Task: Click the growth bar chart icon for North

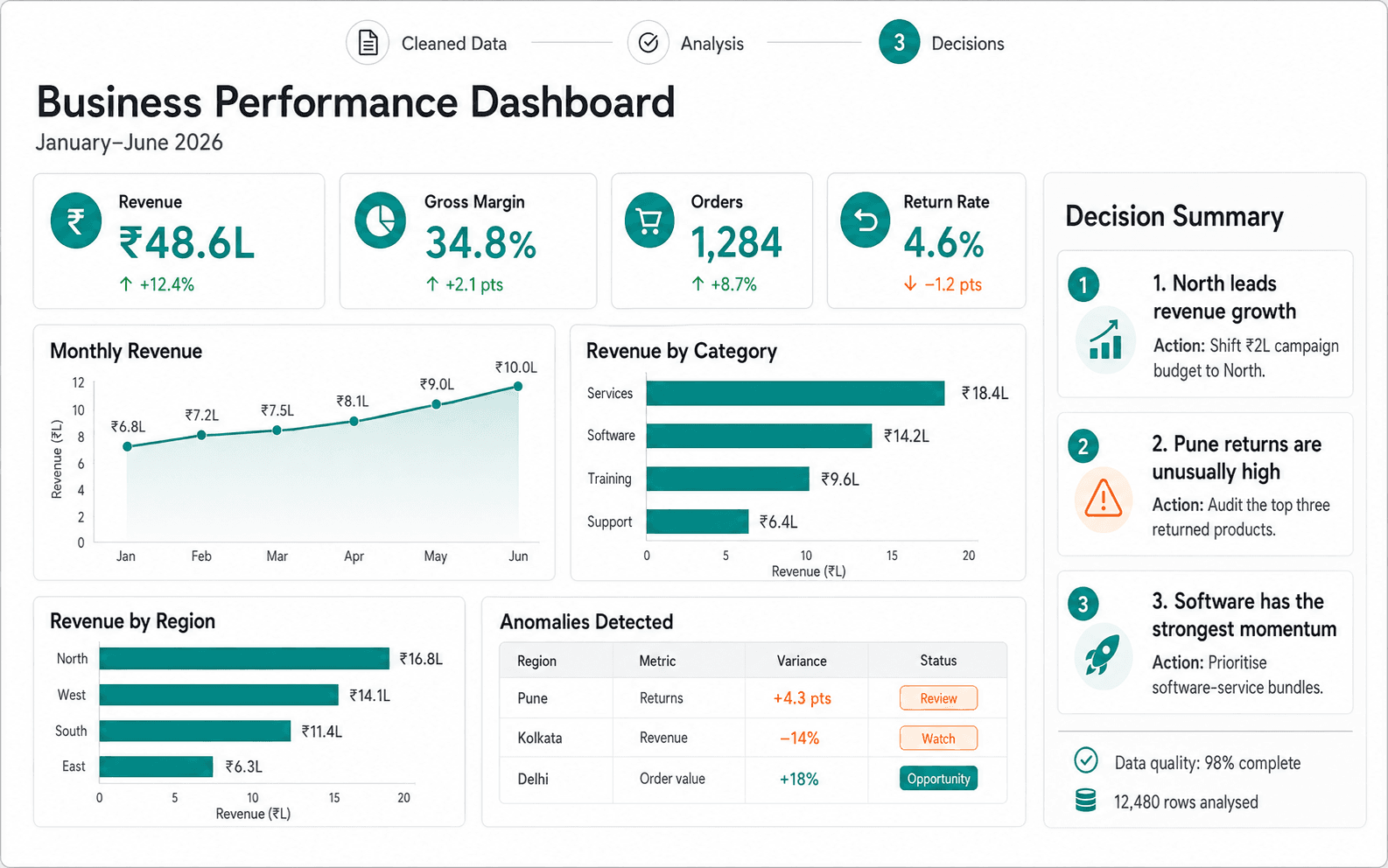Action: click(1105, 339)
